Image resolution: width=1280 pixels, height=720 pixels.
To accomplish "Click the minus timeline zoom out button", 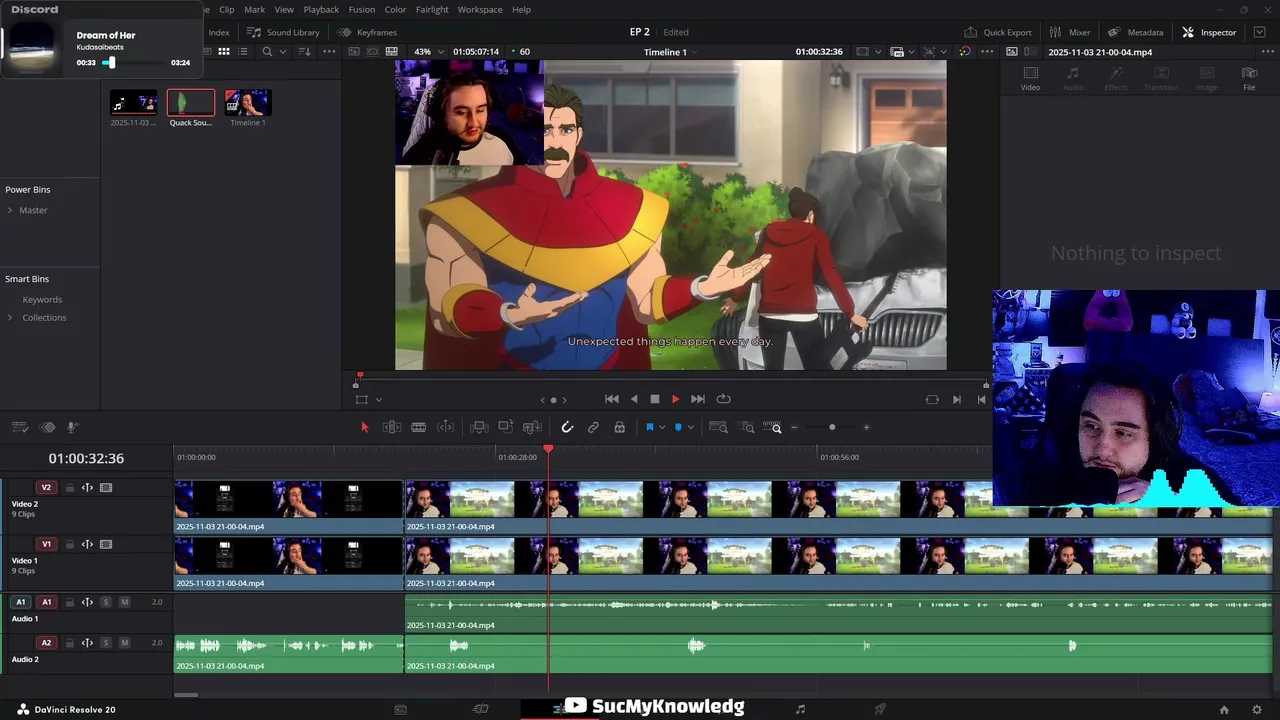I will [795, 428].
